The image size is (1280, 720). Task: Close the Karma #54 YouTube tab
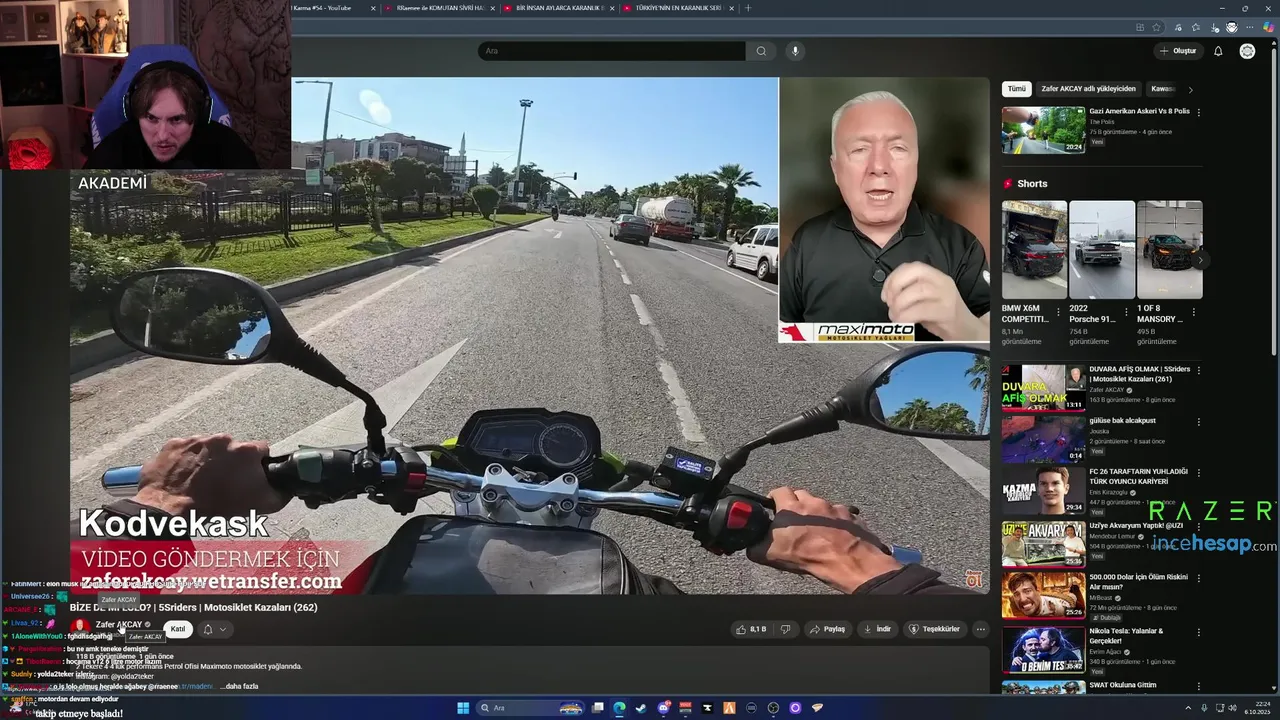373,8
